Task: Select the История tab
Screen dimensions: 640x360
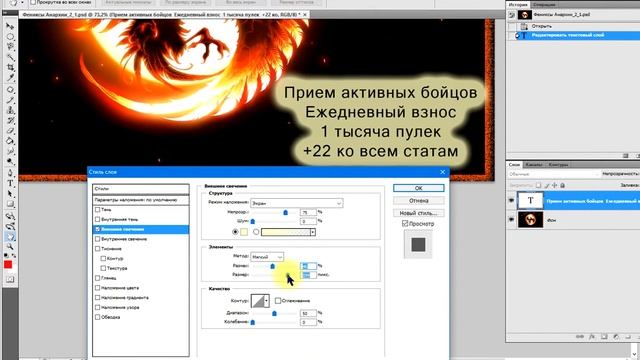Action: (518, 4)
